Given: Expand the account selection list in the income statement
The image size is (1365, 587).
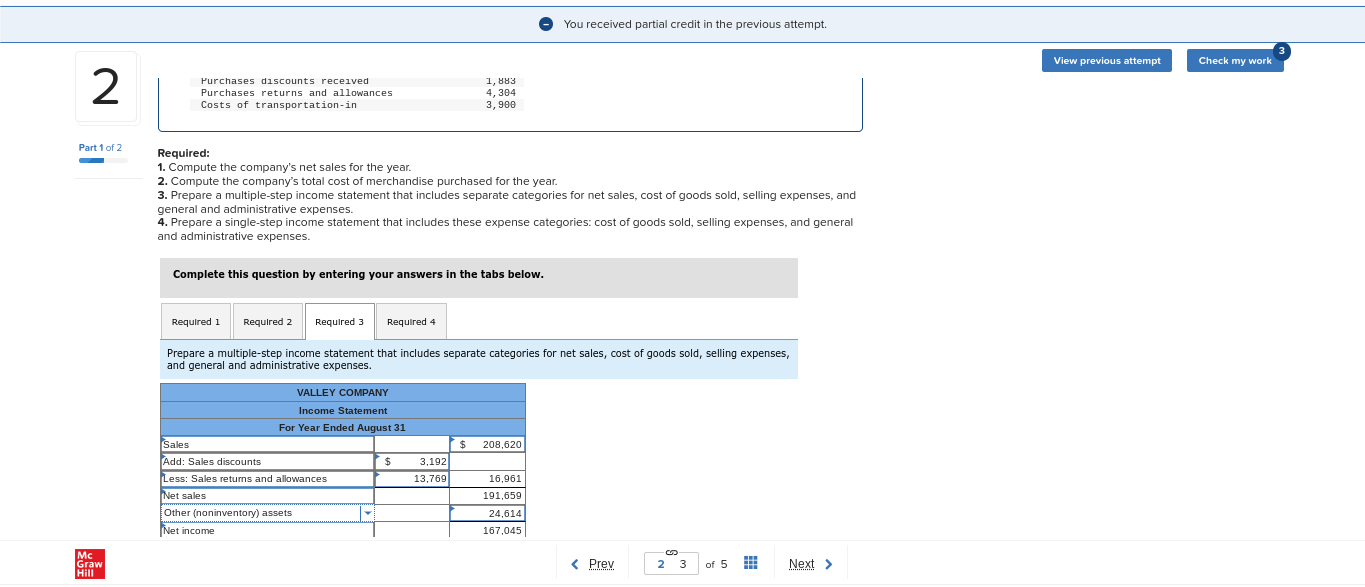Looking at the screenshot, I should coord(367,512).
